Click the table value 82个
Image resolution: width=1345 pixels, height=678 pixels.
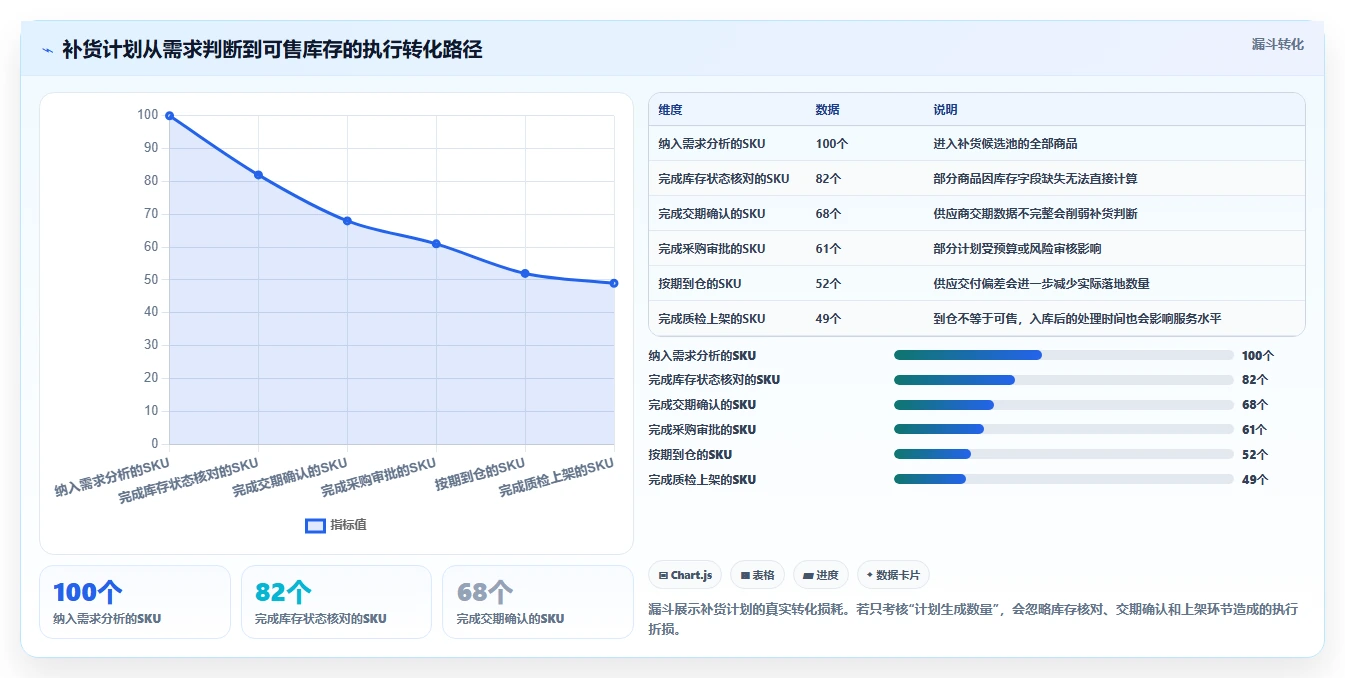click(829, 179)
